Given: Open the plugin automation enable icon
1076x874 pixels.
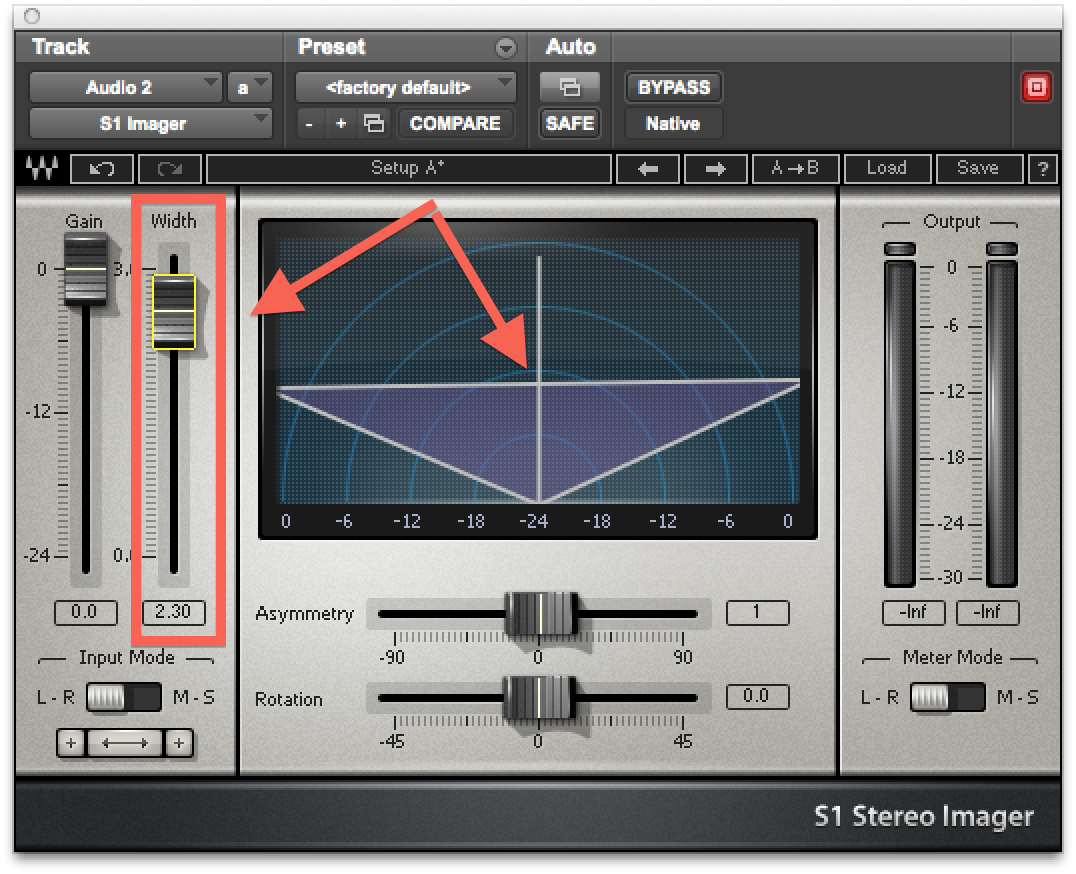Looking at the screenshot, I should pyautogui.click(x=570, y=88).
